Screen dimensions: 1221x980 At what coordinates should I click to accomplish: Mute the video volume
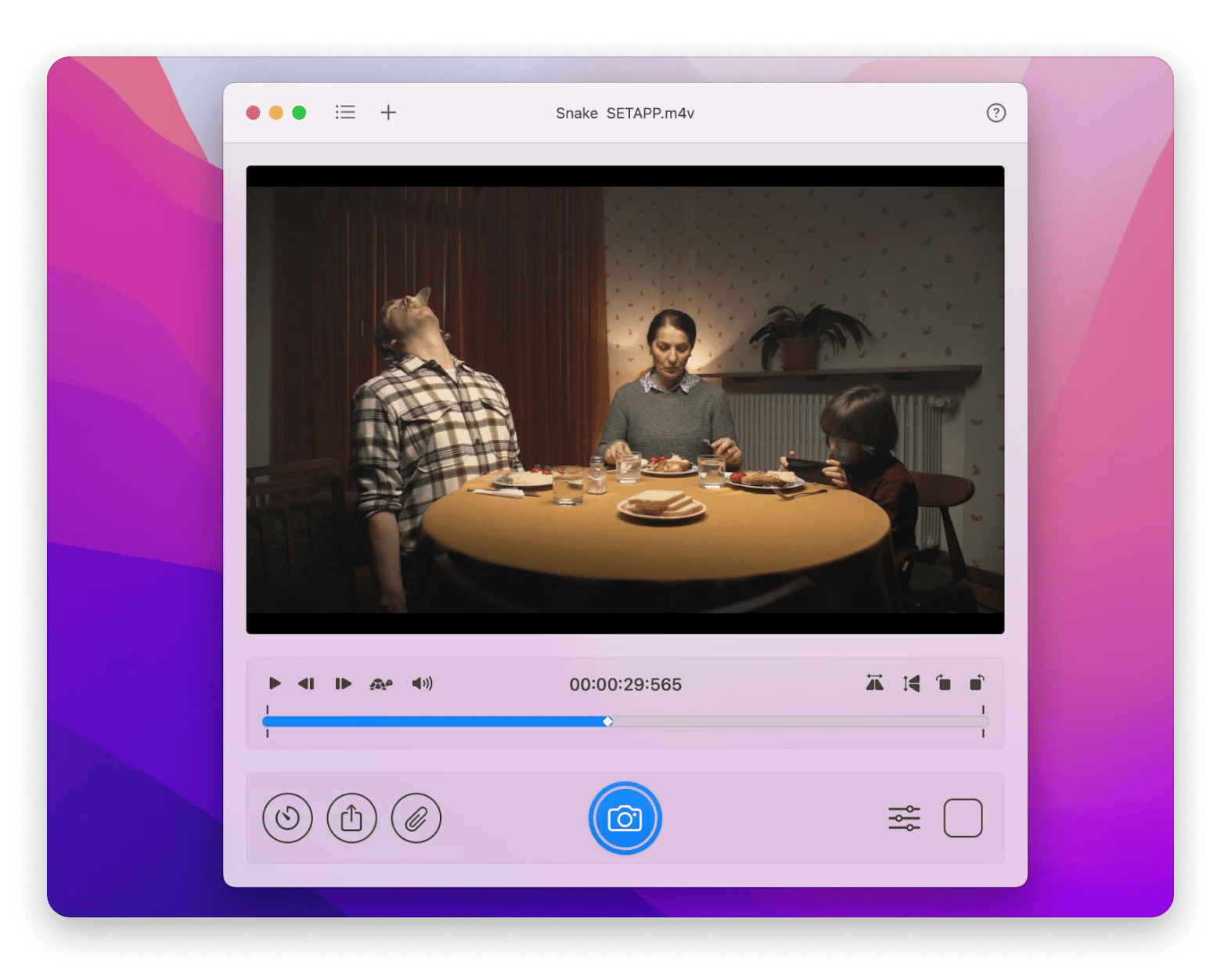422,683
